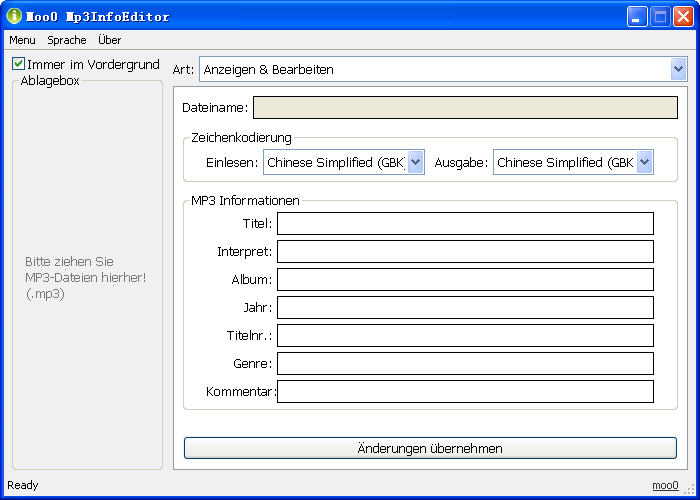Open the Menu menu
Image resolution: width=700 pixels, height=500 pixels.
(x=22, y=40)
